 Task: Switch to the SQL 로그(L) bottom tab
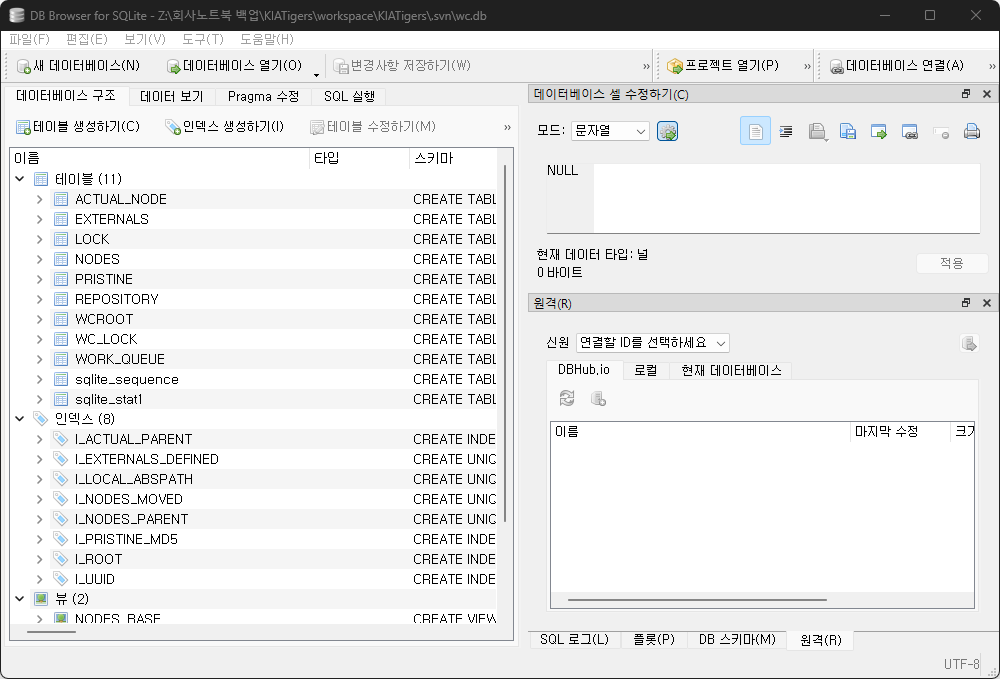pyautogui.click(x=574, y=639)
